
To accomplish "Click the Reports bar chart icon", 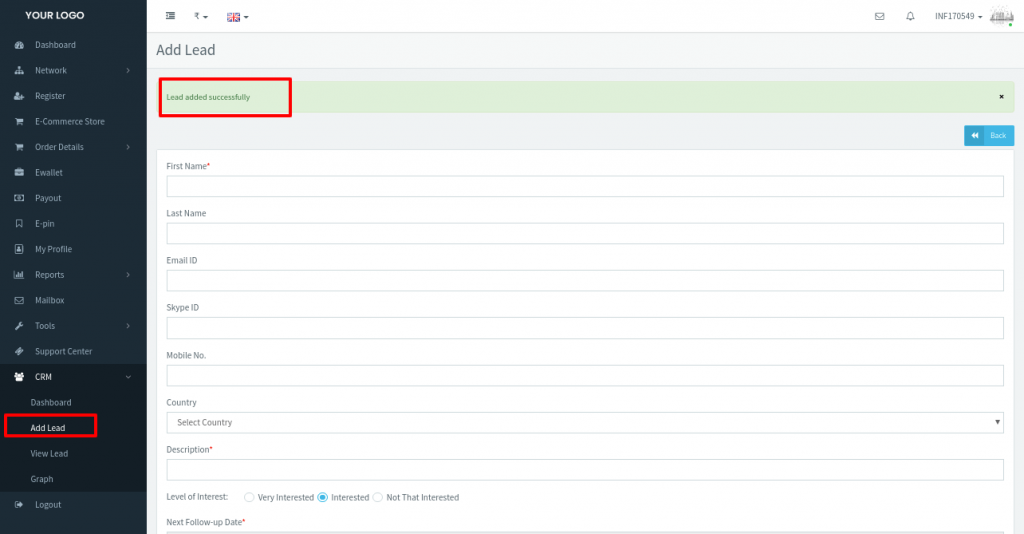I will pyautogui.click(x=19, y=275).
